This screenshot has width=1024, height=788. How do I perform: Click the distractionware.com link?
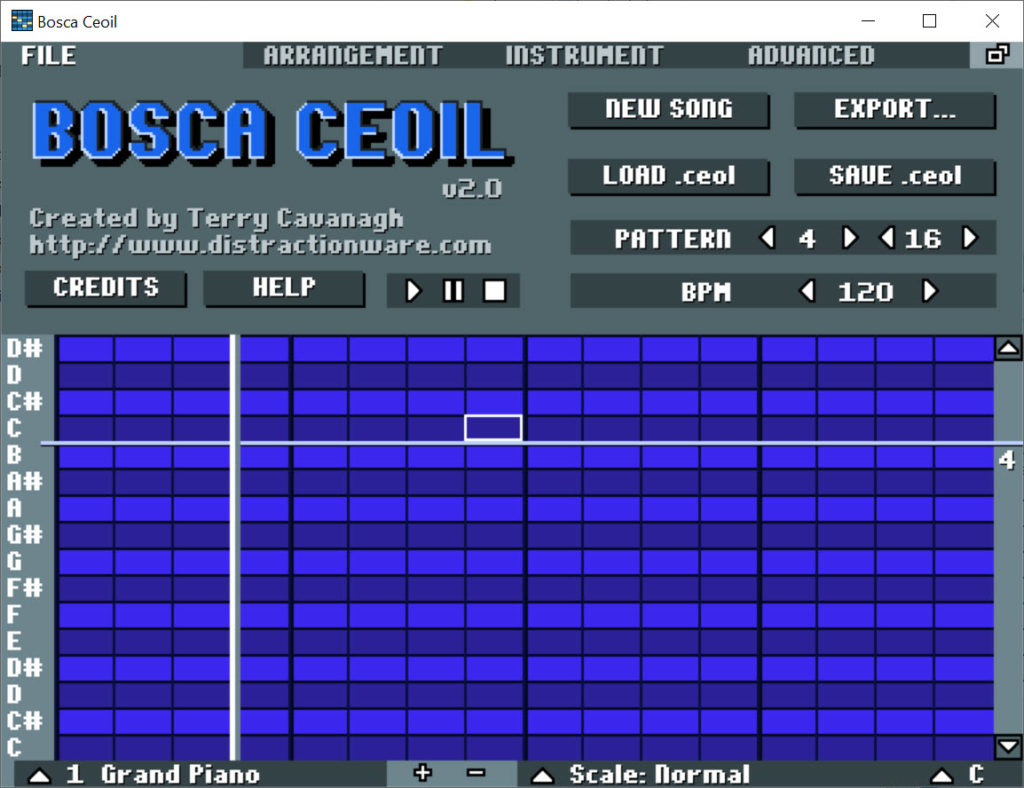click(x=260, y=245)
